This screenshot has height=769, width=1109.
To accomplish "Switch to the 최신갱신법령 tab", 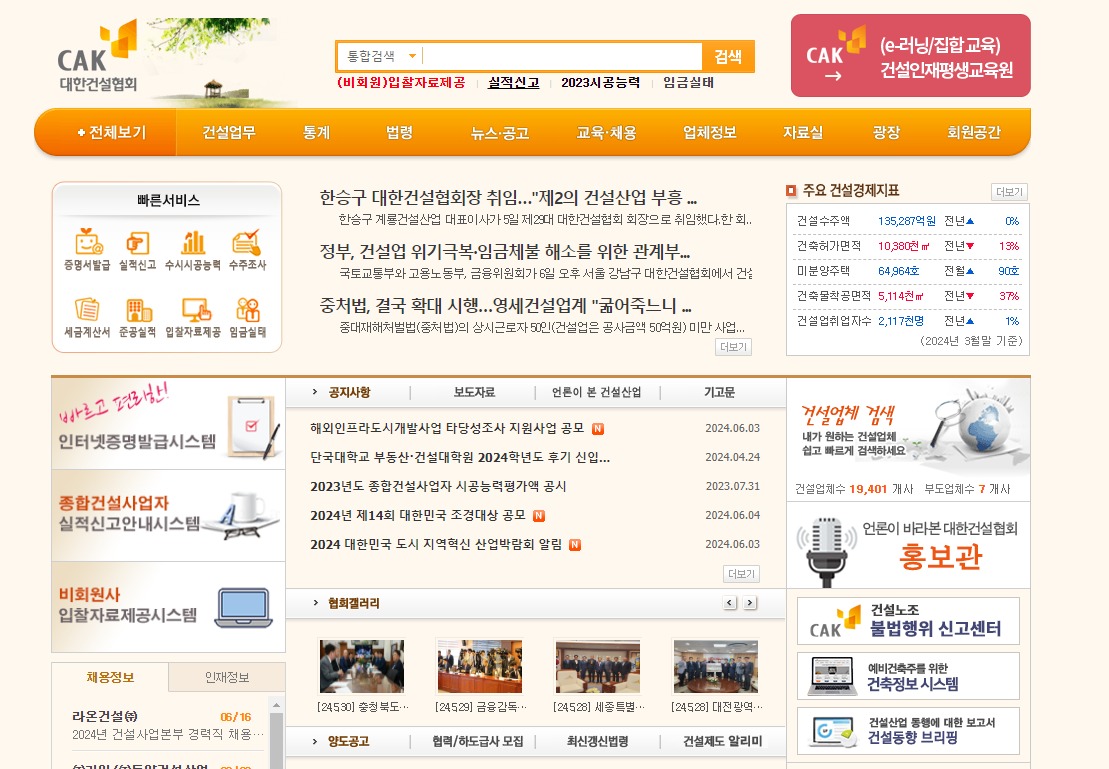I will click(598, 741).
